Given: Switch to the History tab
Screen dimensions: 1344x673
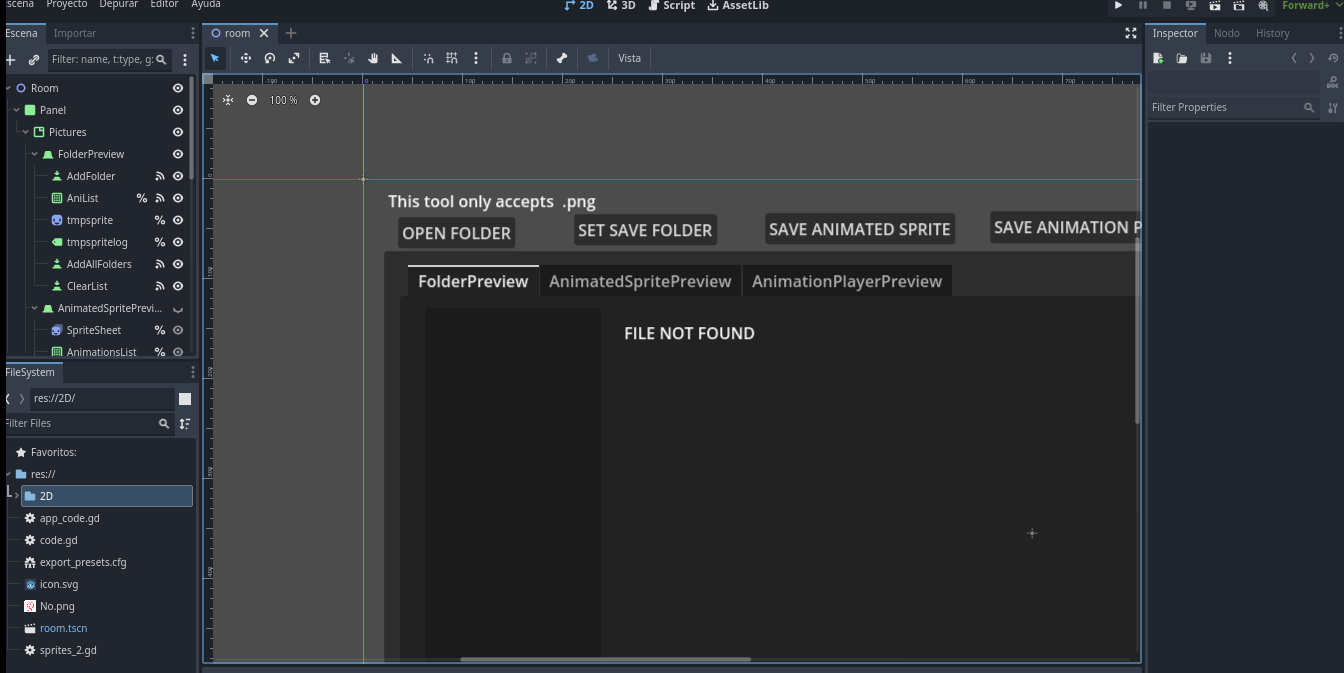Looking at the screenshot, I should (x=1273, y=33).
